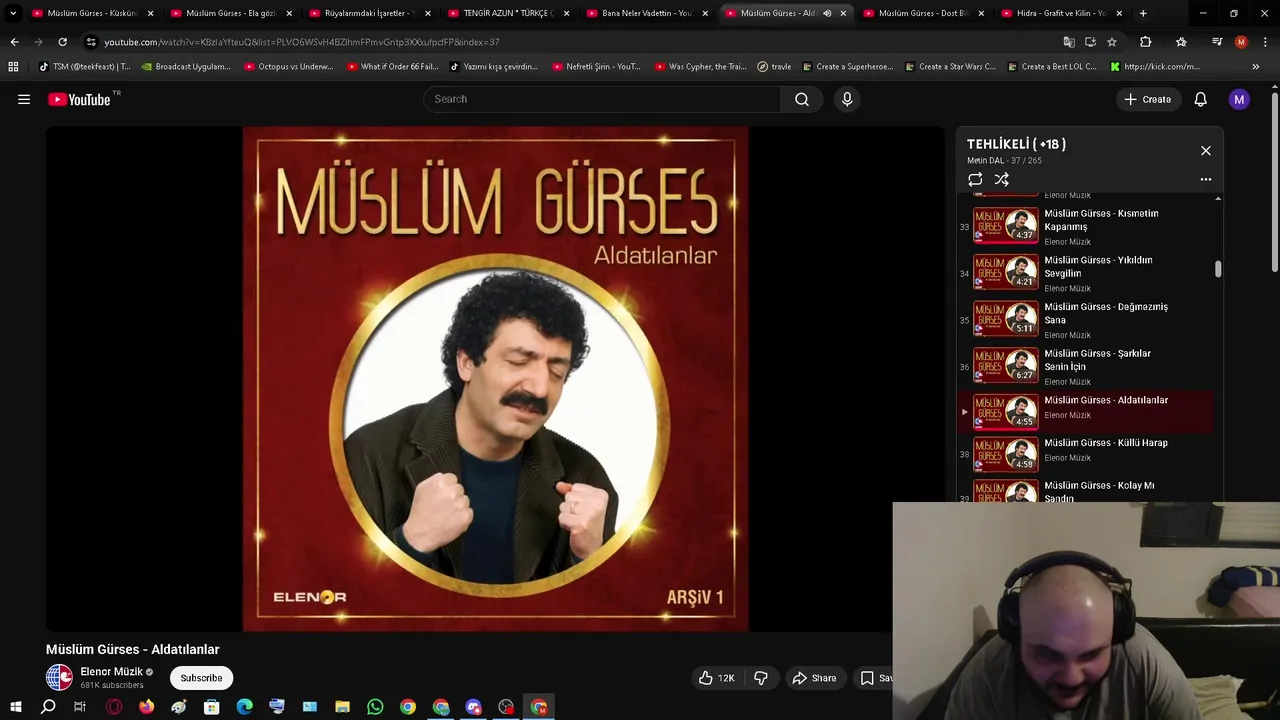Switch to TENGİR AZUN tab
Screen dimensions: 1280x720
pos(508,13)
